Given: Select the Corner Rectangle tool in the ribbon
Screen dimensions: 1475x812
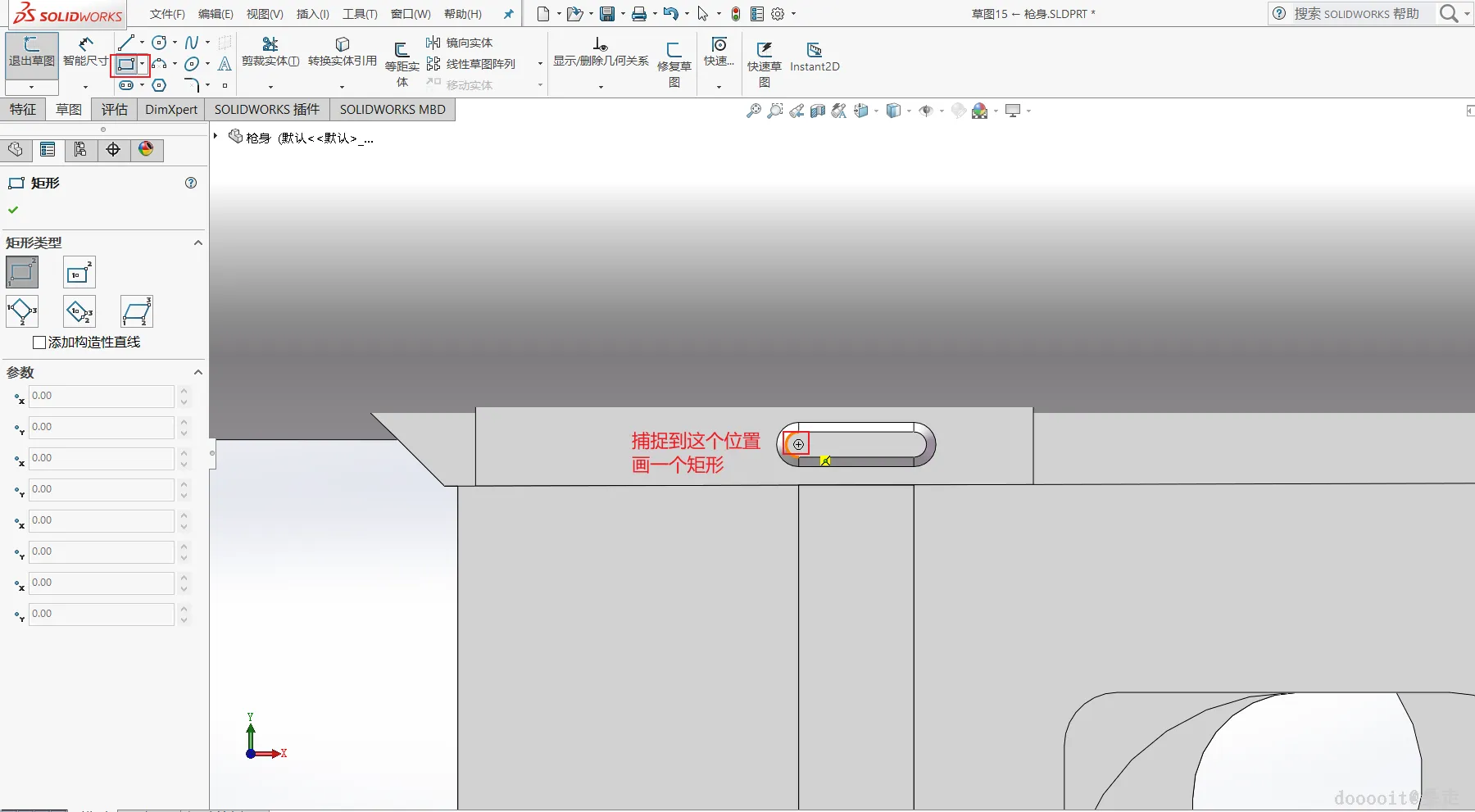Looking at the screenshot, I should [x=125, y=64].
